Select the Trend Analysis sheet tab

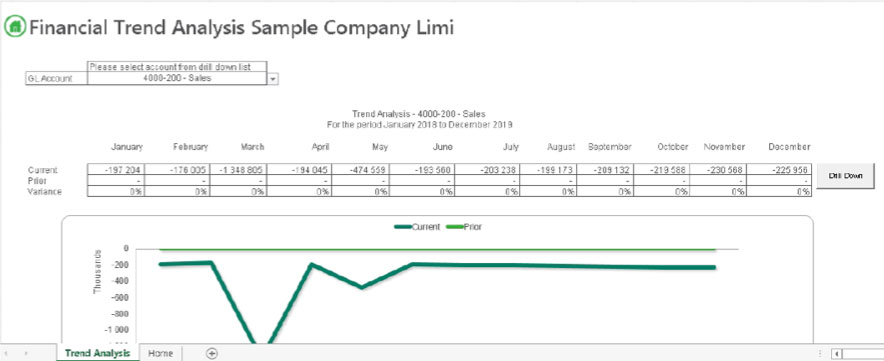coord(98,353)
